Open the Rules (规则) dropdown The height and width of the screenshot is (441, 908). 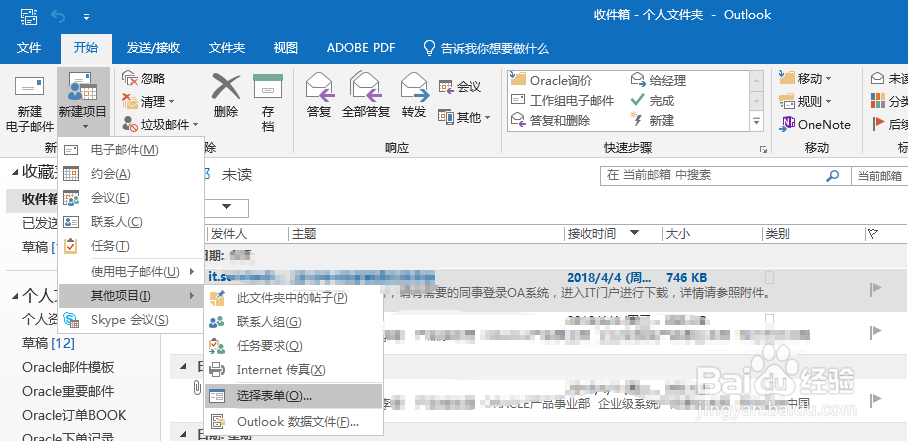[x=806, y=102]
